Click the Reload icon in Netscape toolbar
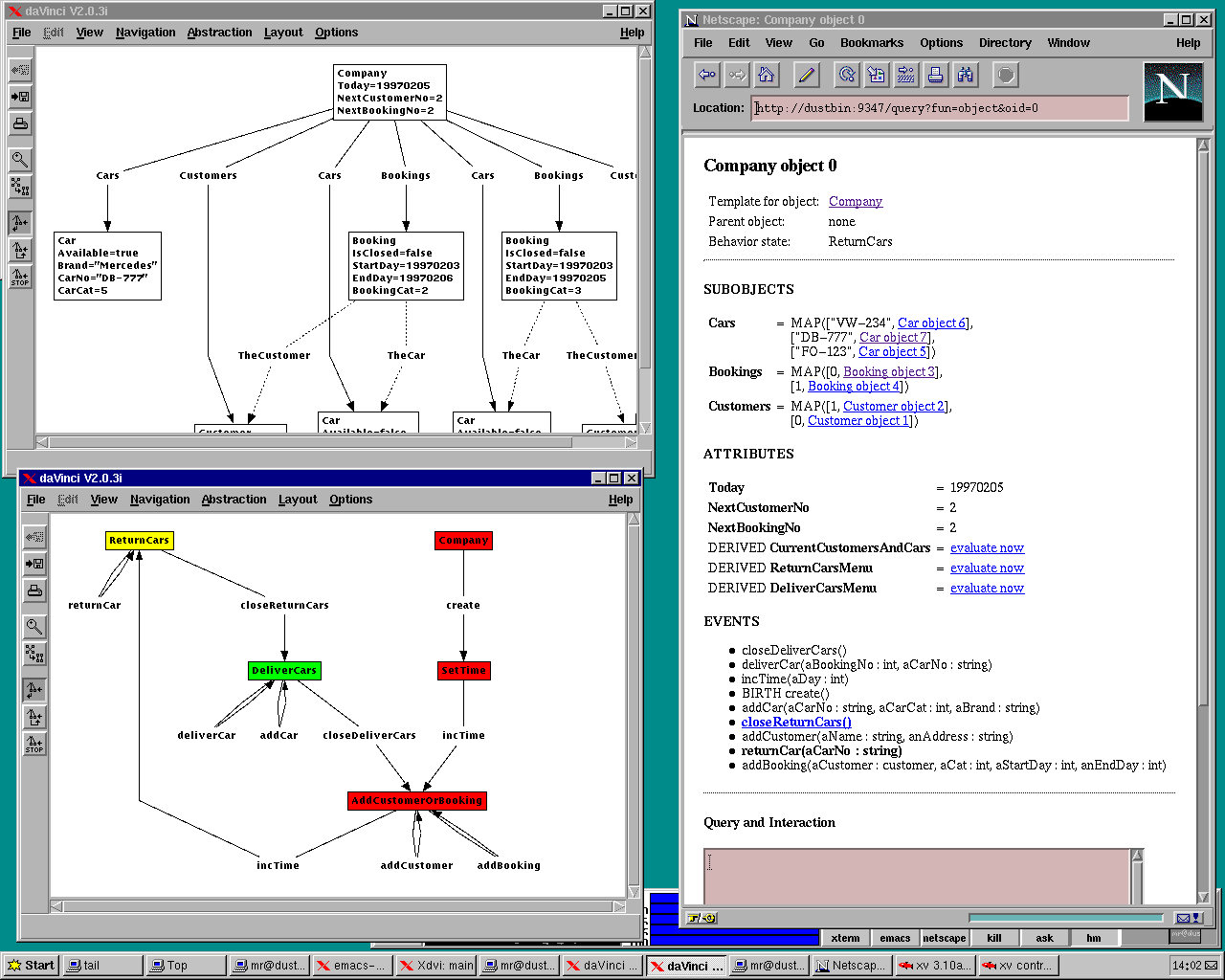 coord(846,75)
